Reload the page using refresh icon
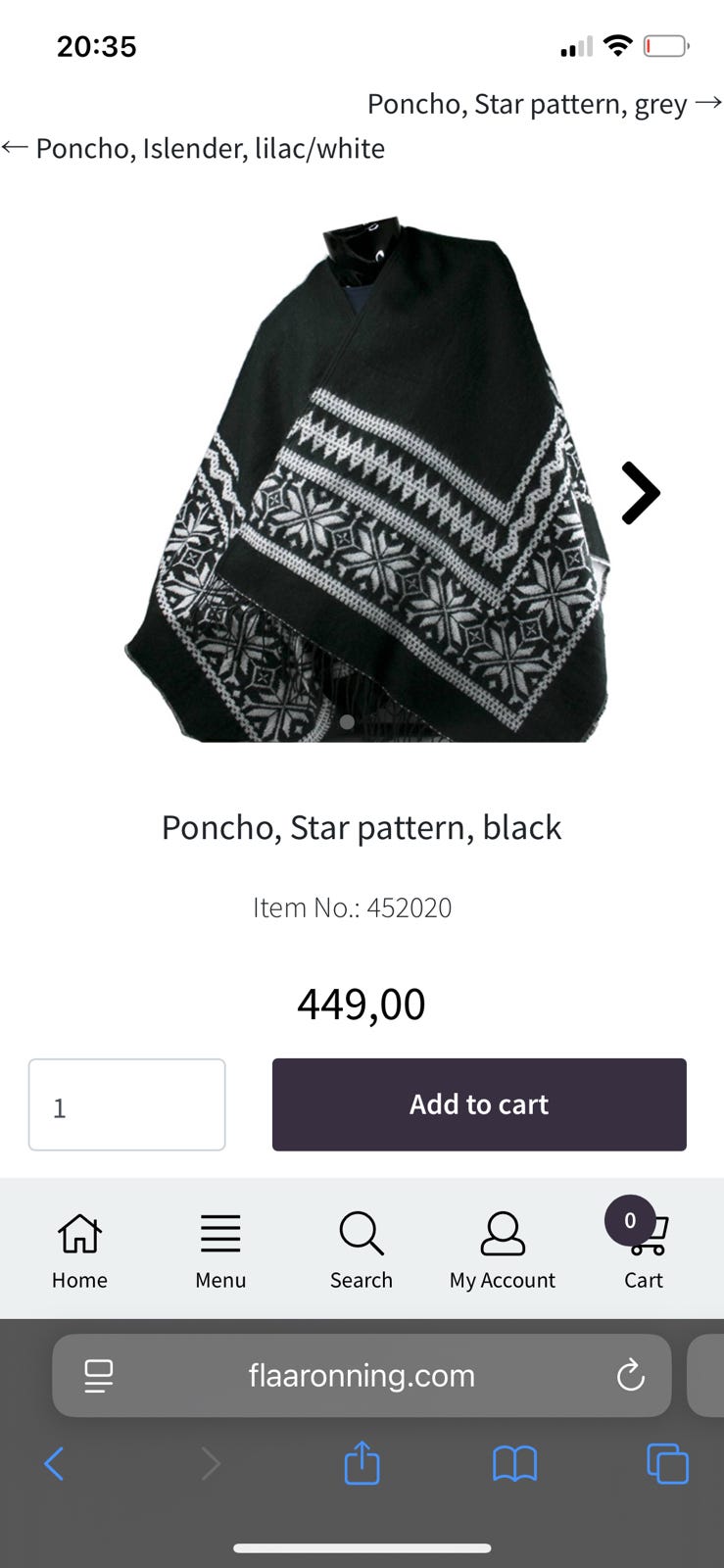 click(x=630, y=1375)
